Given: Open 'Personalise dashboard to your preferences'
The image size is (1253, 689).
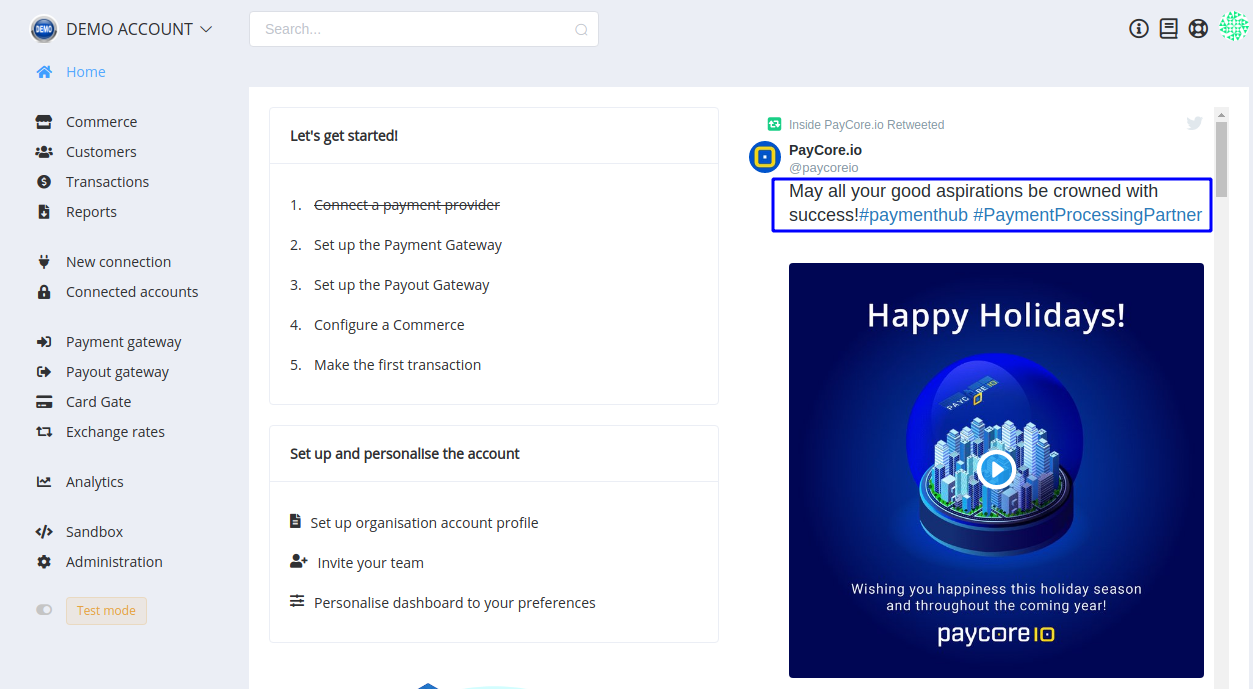Looking at the screenshot, I should click(x=455, y=603).
